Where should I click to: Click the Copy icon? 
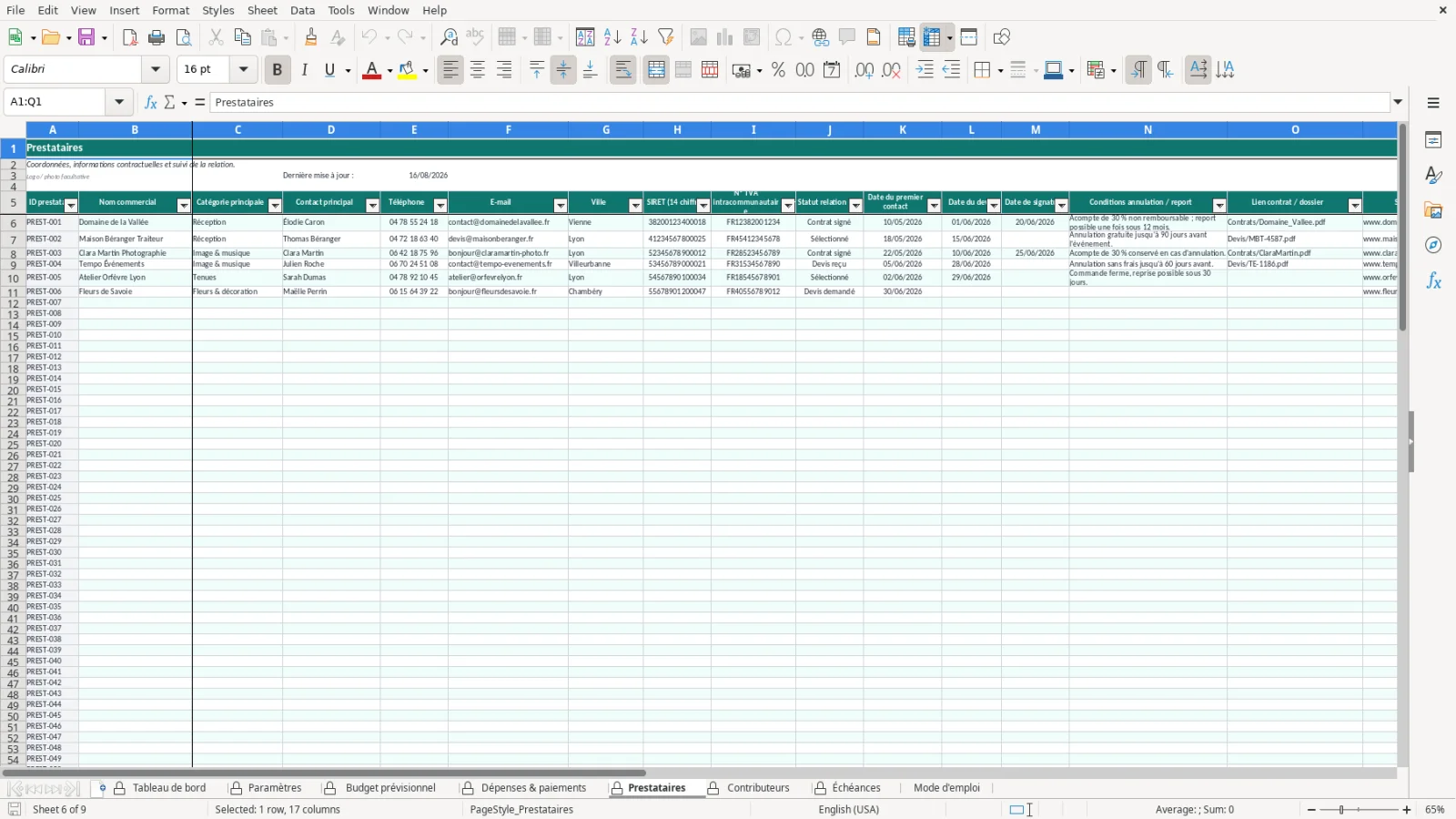242,37
